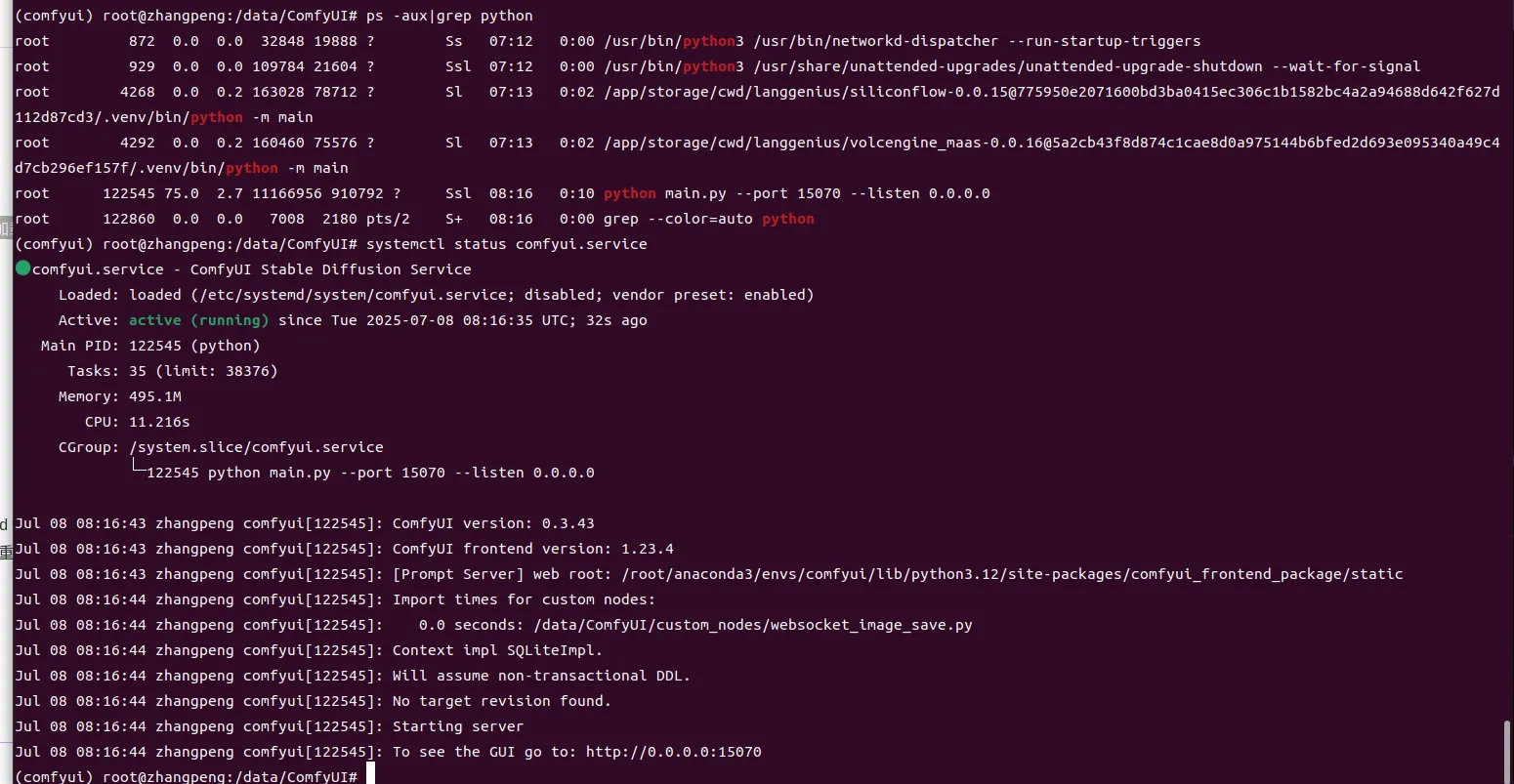Click the unattended-upgrade-shutdown process line
The image size is (1514, 784).
pos(718,66)
